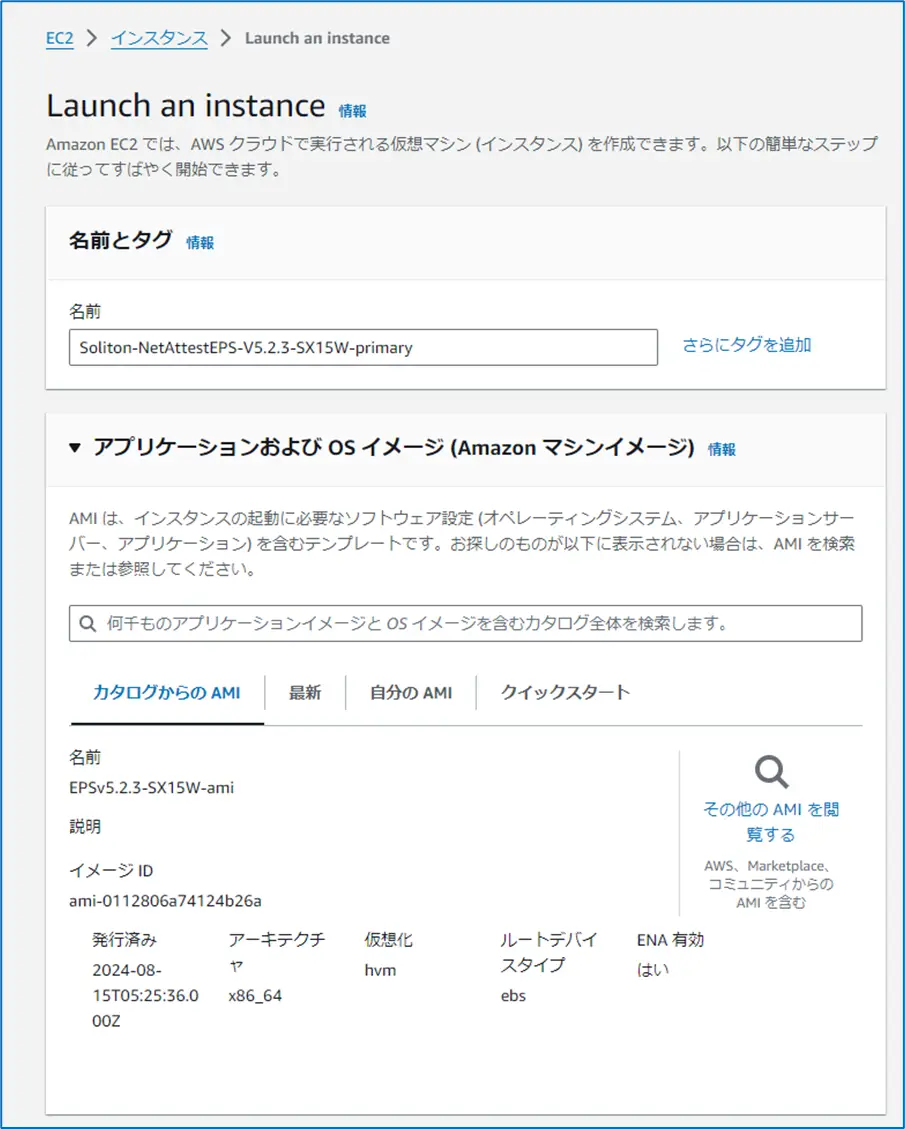Click the instance name input field
The width and height of the screenshot is (905, 1129).
(x=364, y=347)
